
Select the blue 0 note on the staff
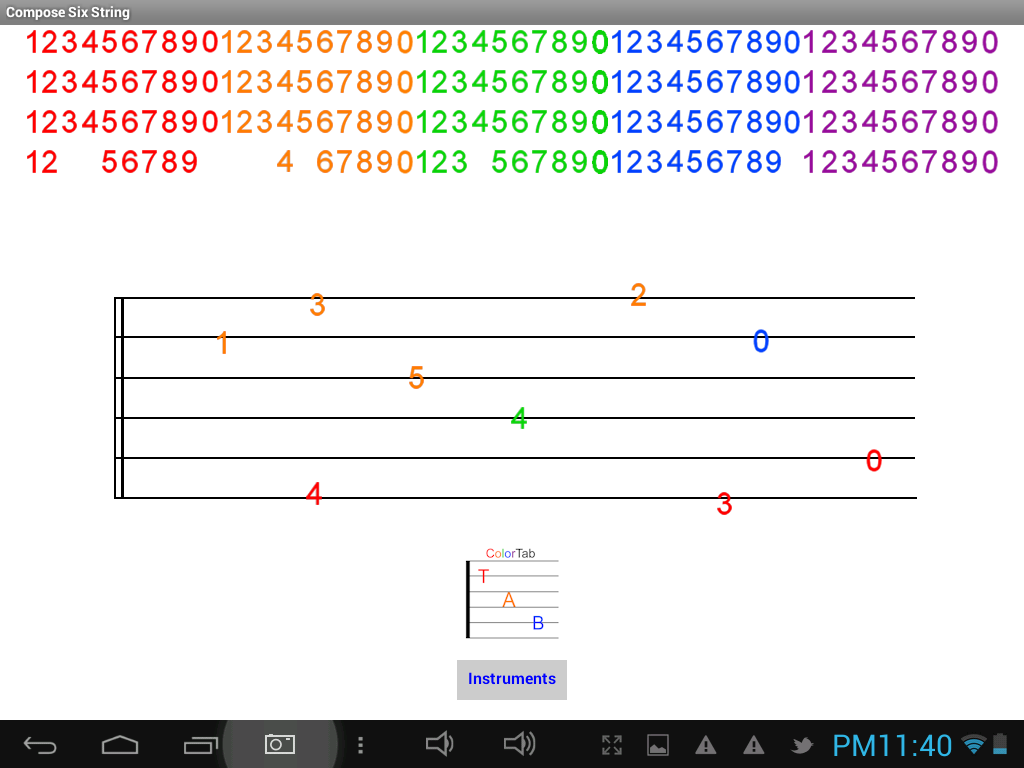(x=761, y=342)
